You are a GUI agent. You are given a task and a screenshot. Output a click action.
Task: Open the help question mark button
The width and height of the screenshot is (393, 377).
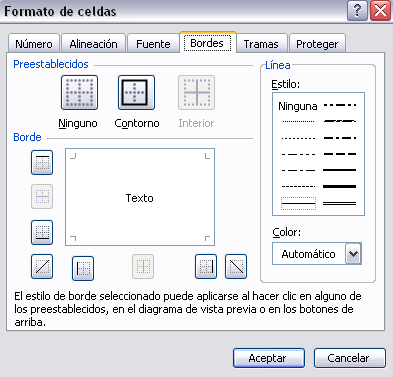357,11
